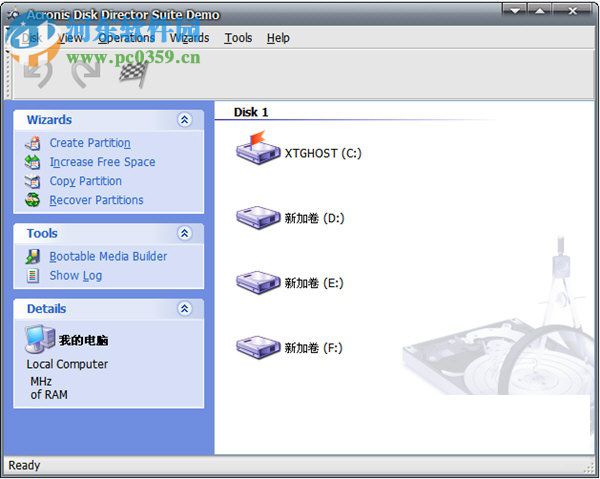Click the 新加卷 (F:) label
The width and height of the screenshot is (600, 479).
point(313,348)
